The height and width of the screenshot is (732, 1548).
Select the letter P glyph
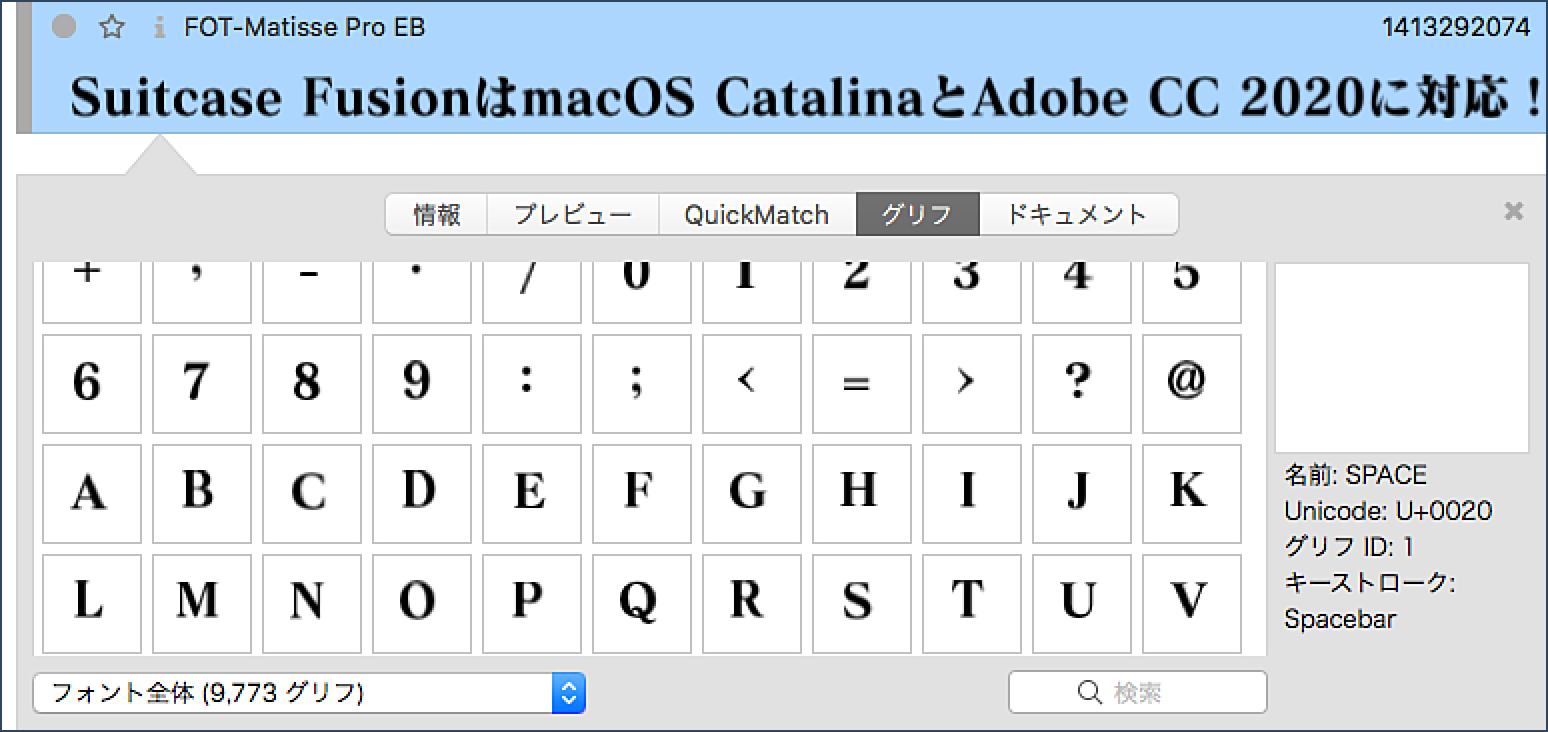pyautogui.click(x=532, y=604)
